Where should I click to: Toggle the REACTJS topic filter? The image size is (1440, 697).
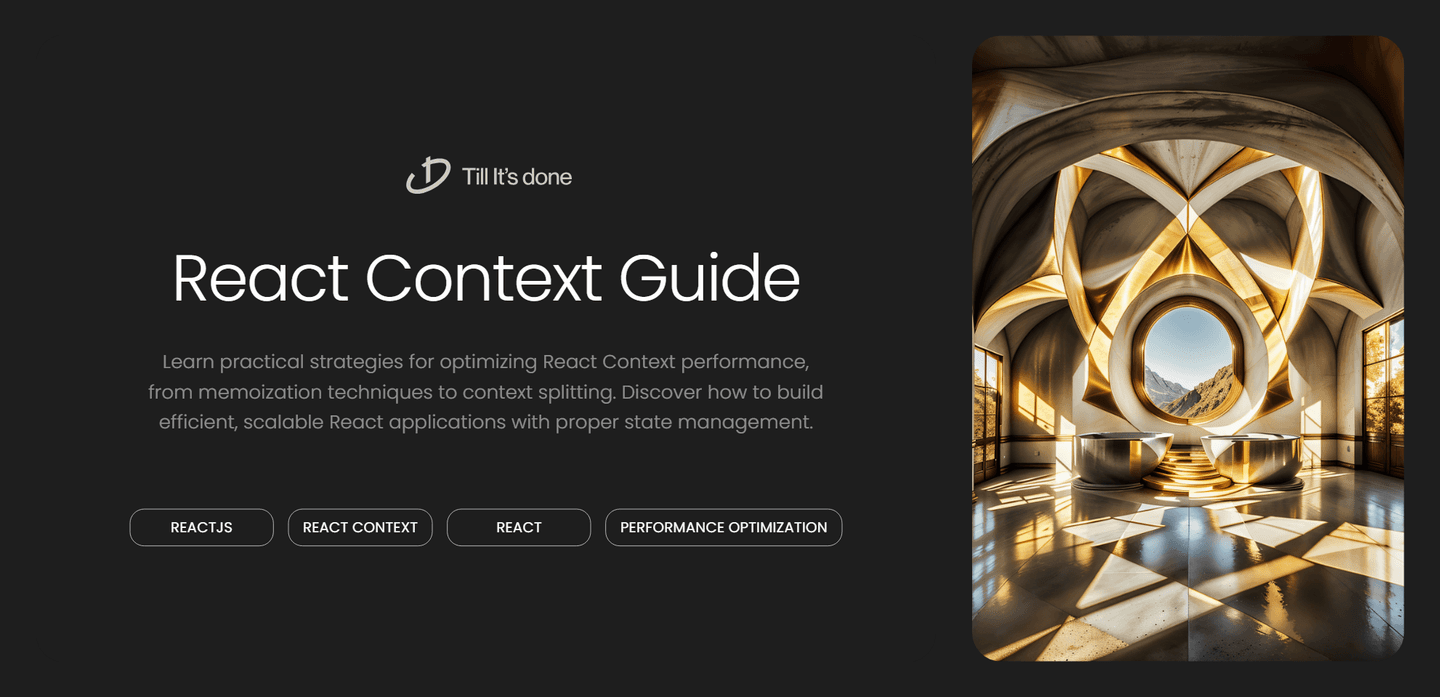click(201, 527)
